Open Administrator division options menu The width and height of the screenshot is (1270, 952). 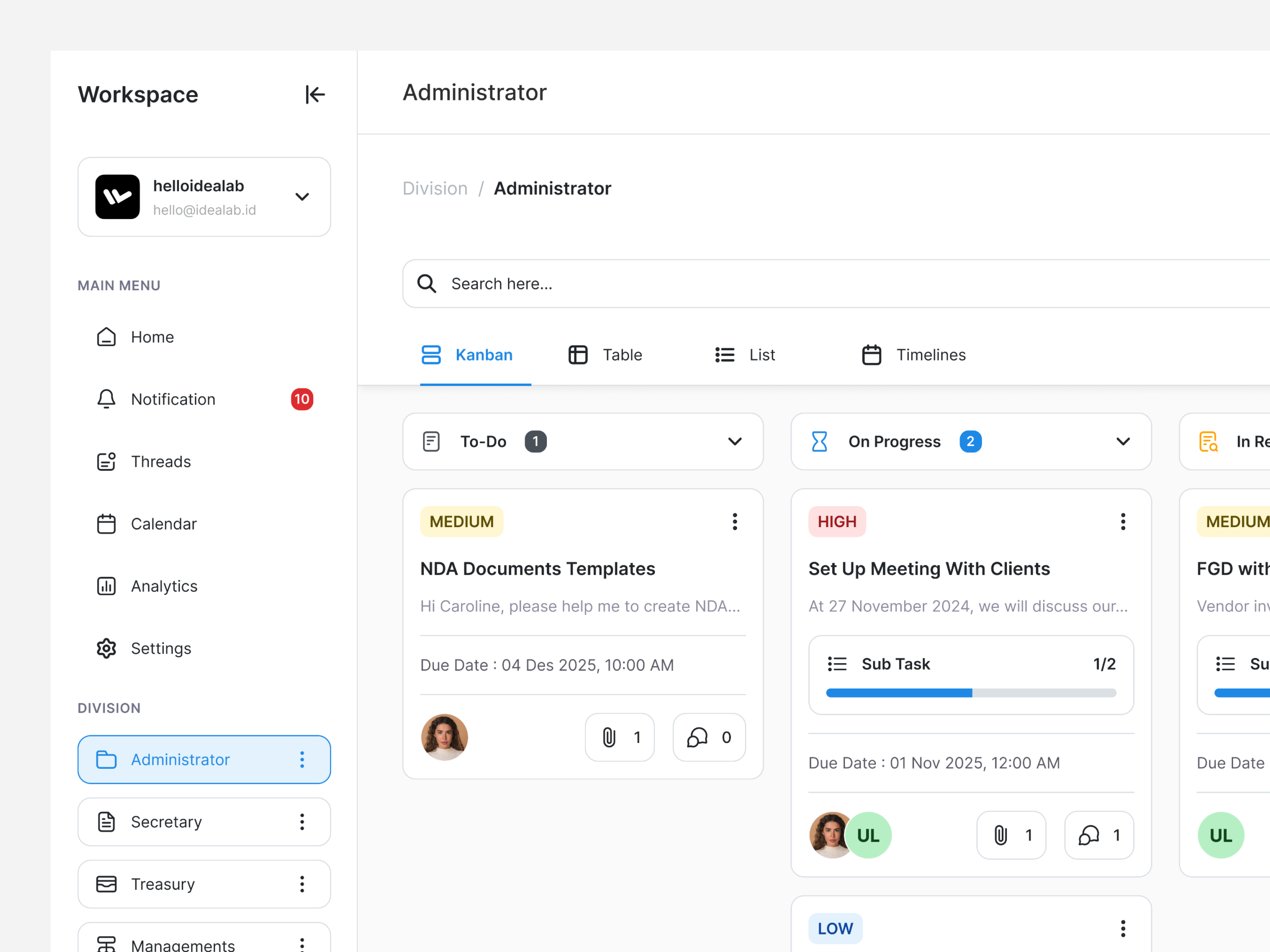(x=302, y=760)
